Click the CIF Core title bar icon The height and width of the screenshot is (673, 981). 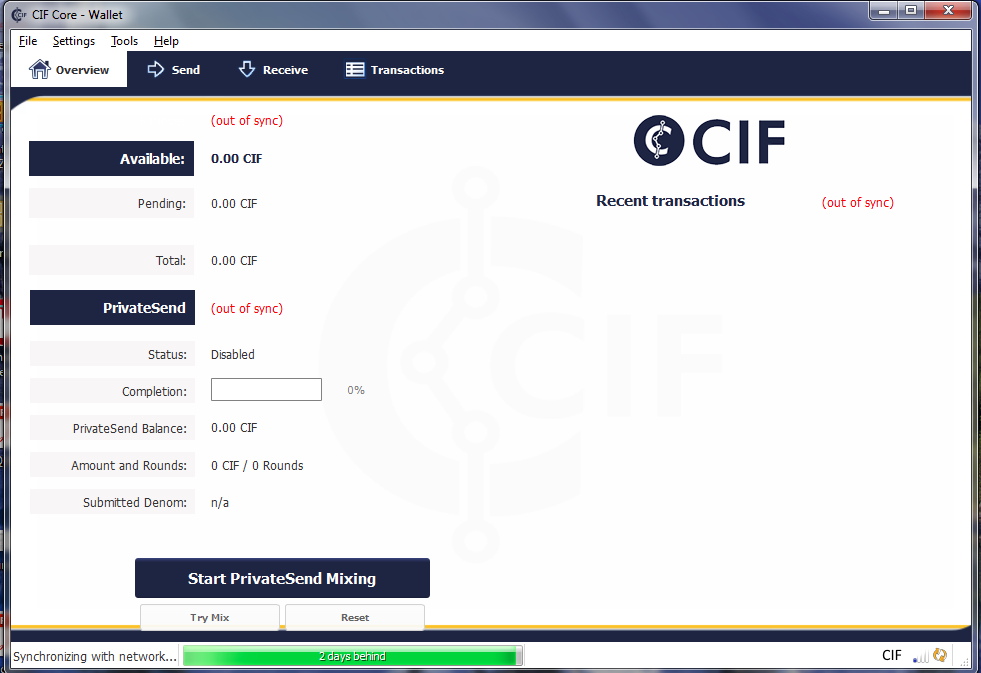coord(19,14)
